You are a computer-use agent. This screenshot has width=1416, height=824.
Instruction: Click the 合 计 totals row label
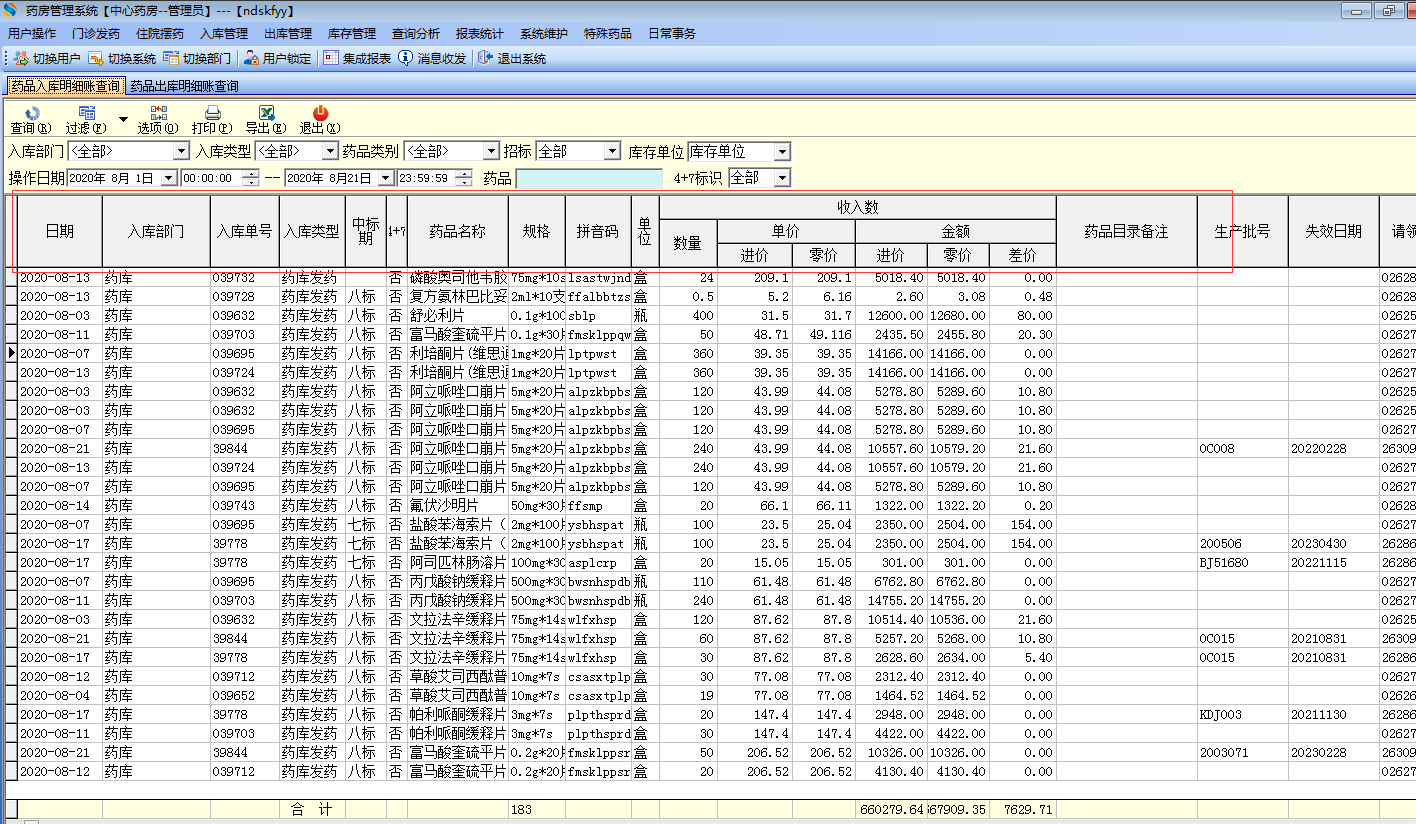[310, 809]
